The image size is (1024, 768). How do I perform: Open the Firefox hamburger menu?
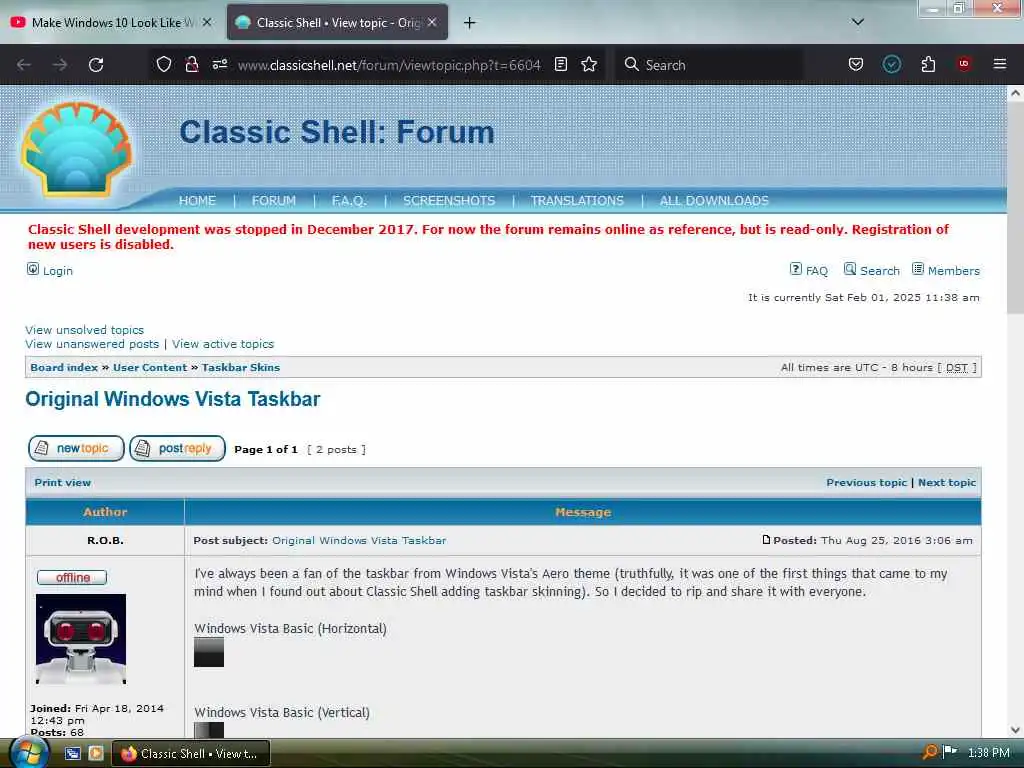click(x=1000, y=64)
